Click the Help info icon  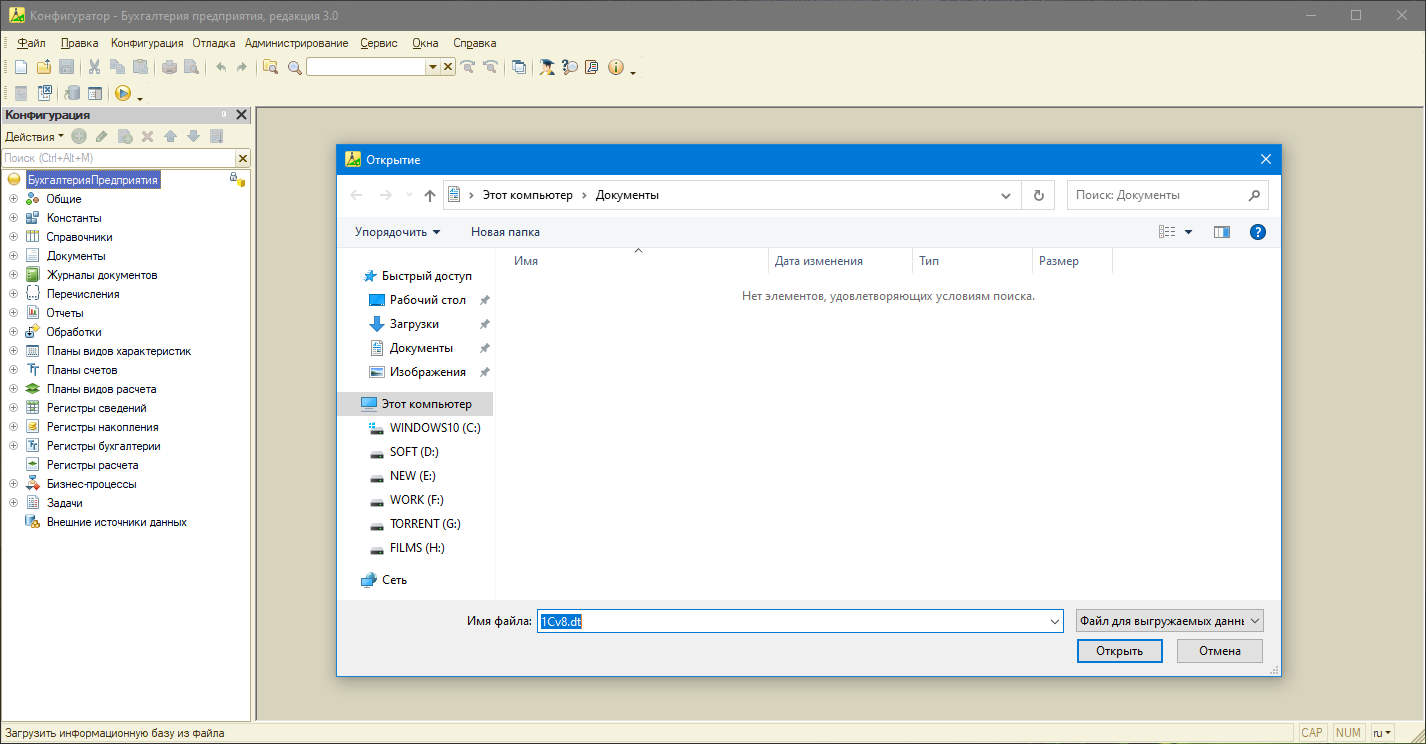point(615,67)
